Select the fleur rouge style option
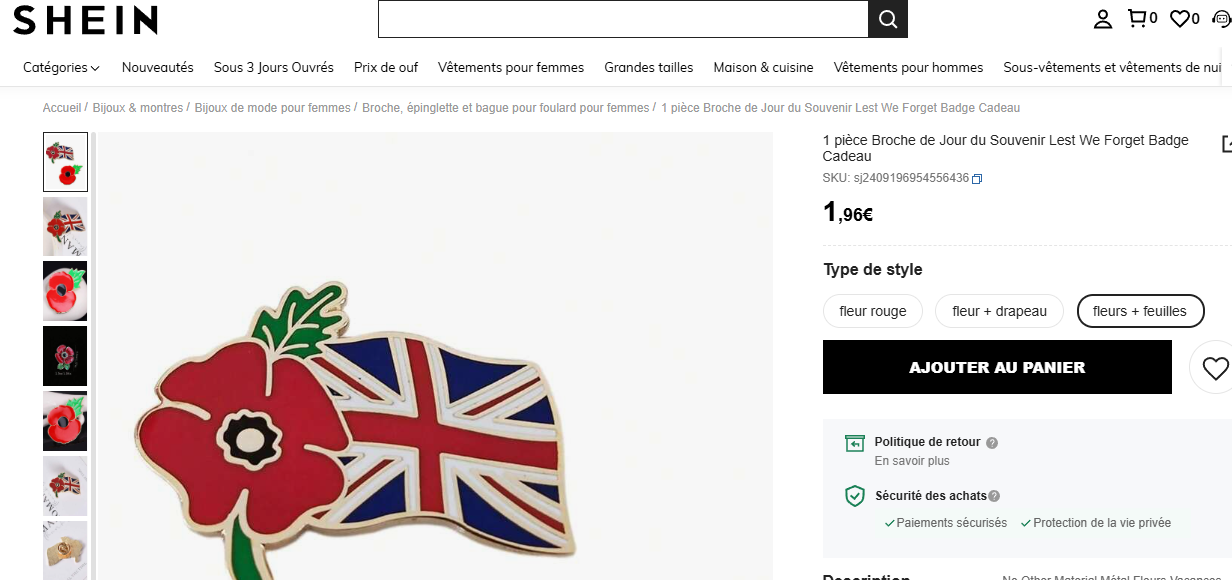The image size is (1232, 580). pos(873,311)
